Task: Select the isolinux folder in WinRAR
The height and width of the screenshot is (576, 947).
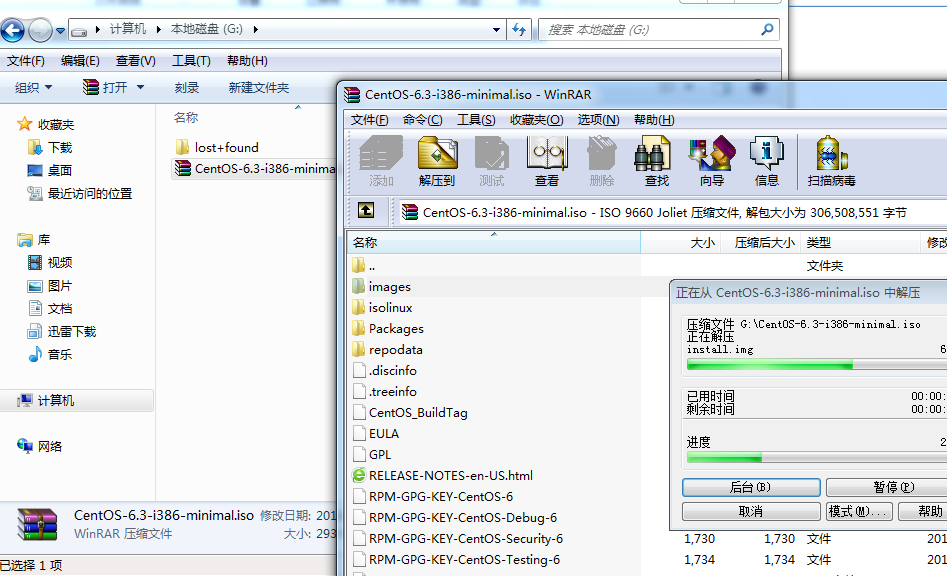Action: pos(382,308)
